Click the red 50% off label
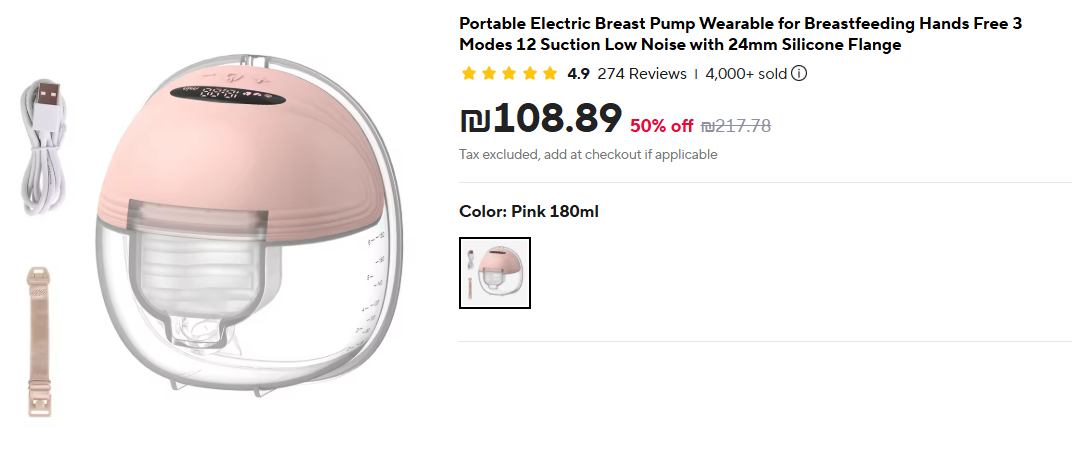 [661, 125]
